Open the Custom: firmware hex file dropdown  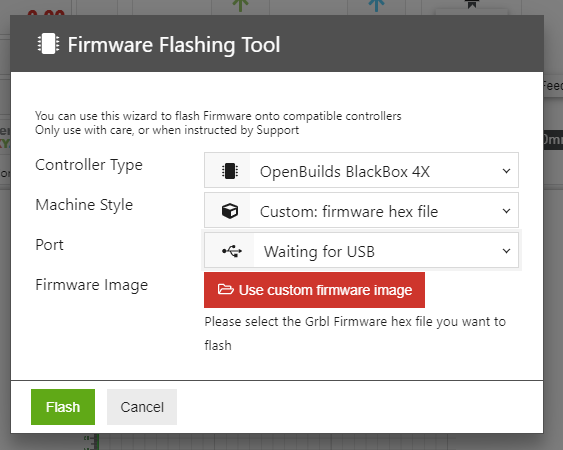(361, 210)
